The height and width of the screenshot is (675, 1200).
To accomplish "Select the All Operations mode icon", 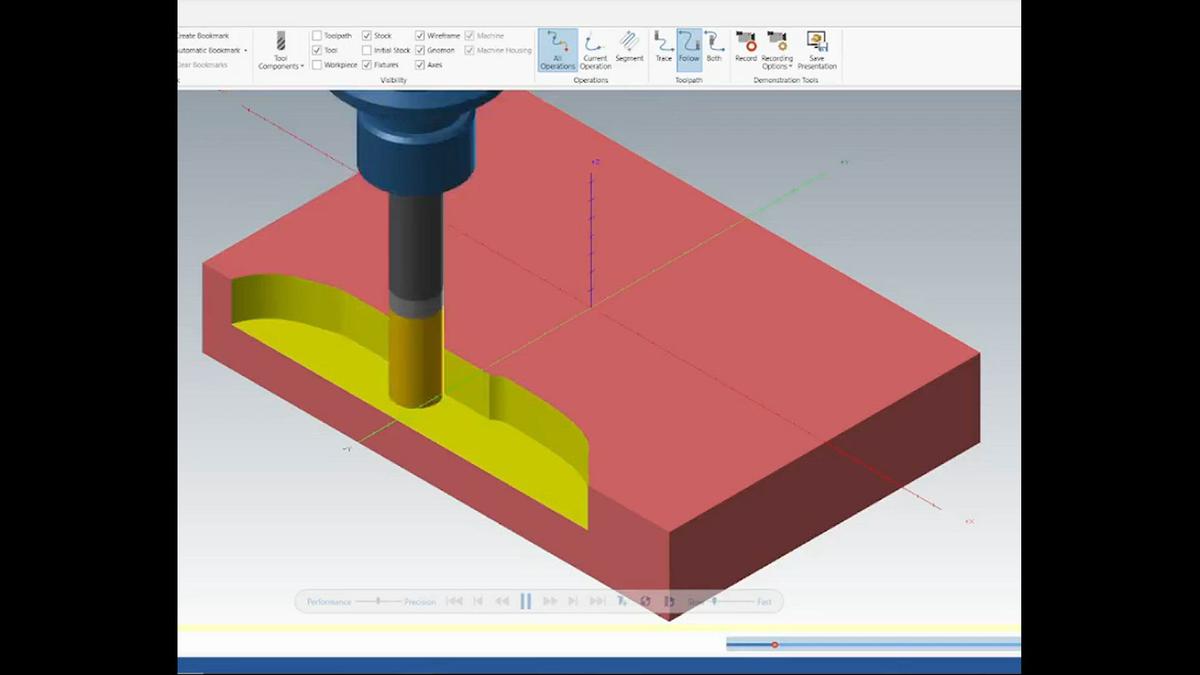I will [x=557, y=49].
